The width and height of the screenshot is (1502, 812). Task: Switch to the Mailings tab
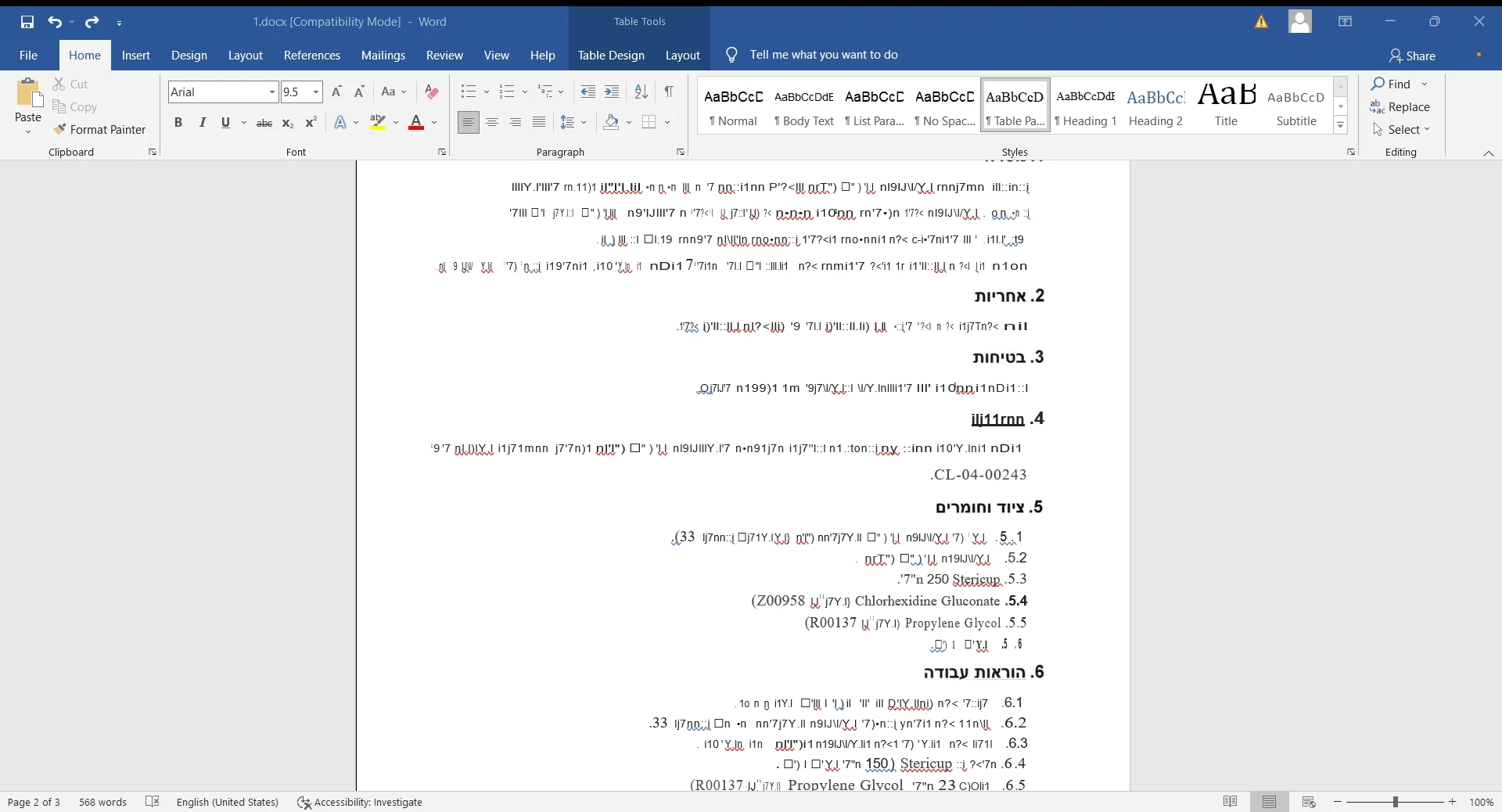coord(383,56)
